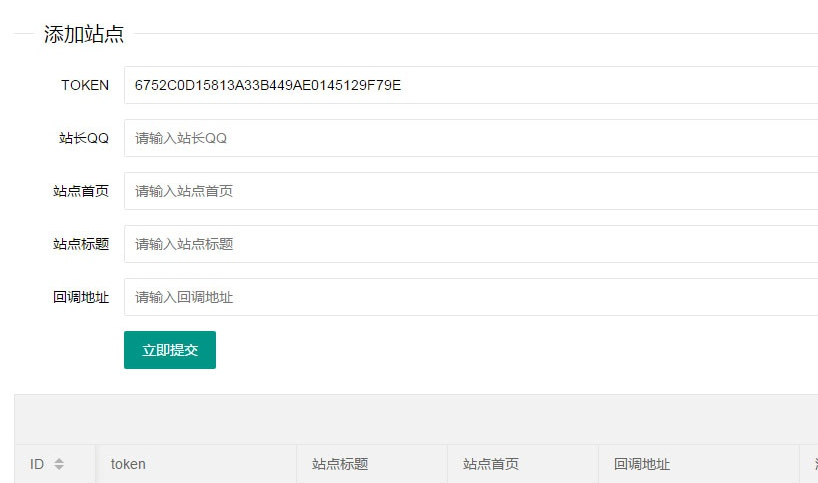818x483 pixels.
Task: Click the 回调地址 table column header
Action: (642, 464)
